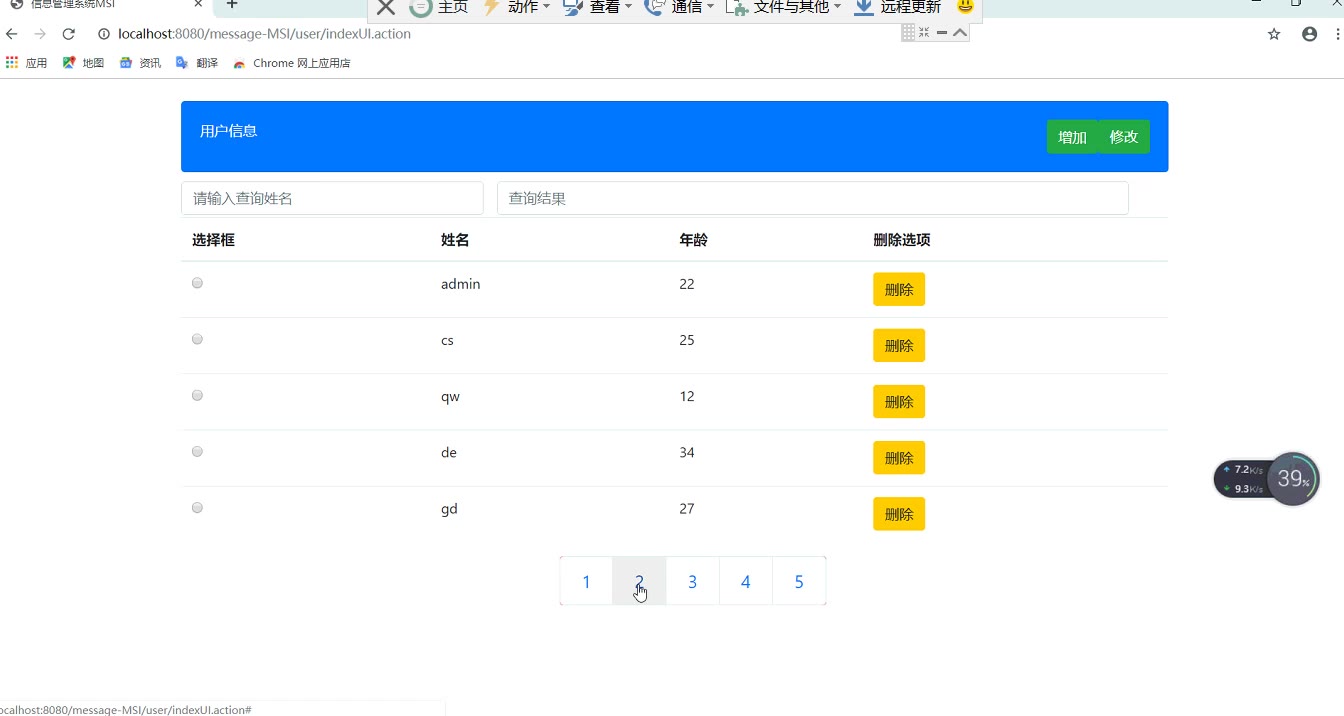Click the smiley face icon in remote toolbar

tap(965, 7)
